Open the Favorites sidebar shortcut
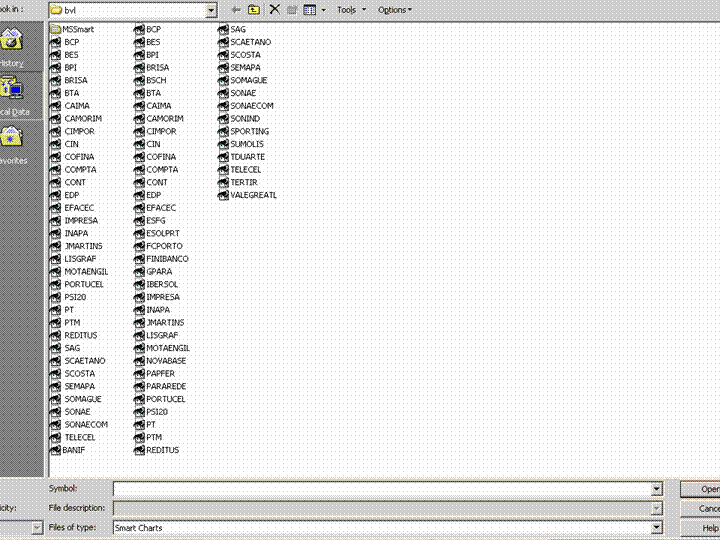720x540 pixels. [x=13, y=145]
